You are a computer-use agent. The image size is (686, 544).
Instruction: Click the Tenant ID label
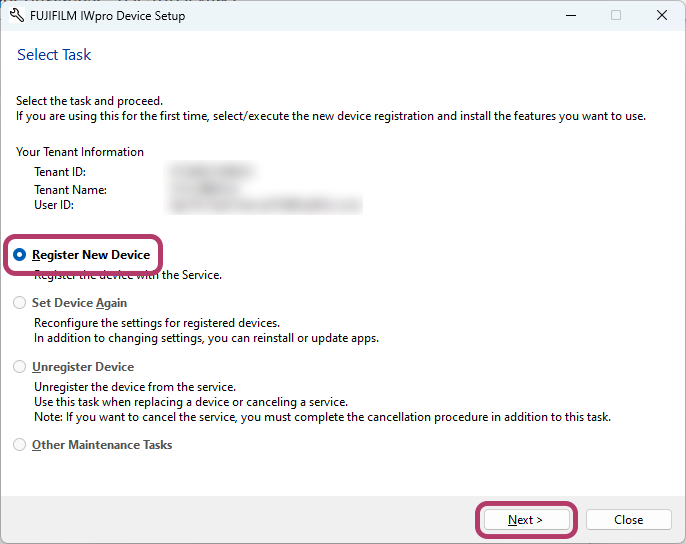(x=60, y=172)
